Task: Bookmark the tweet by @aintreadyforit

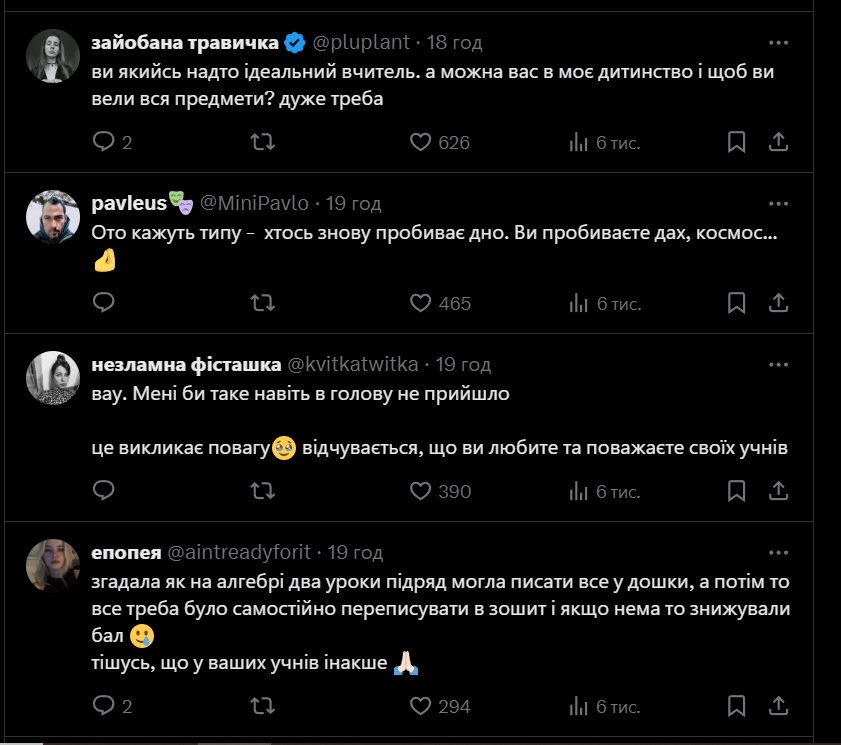Action: [736, 706]
